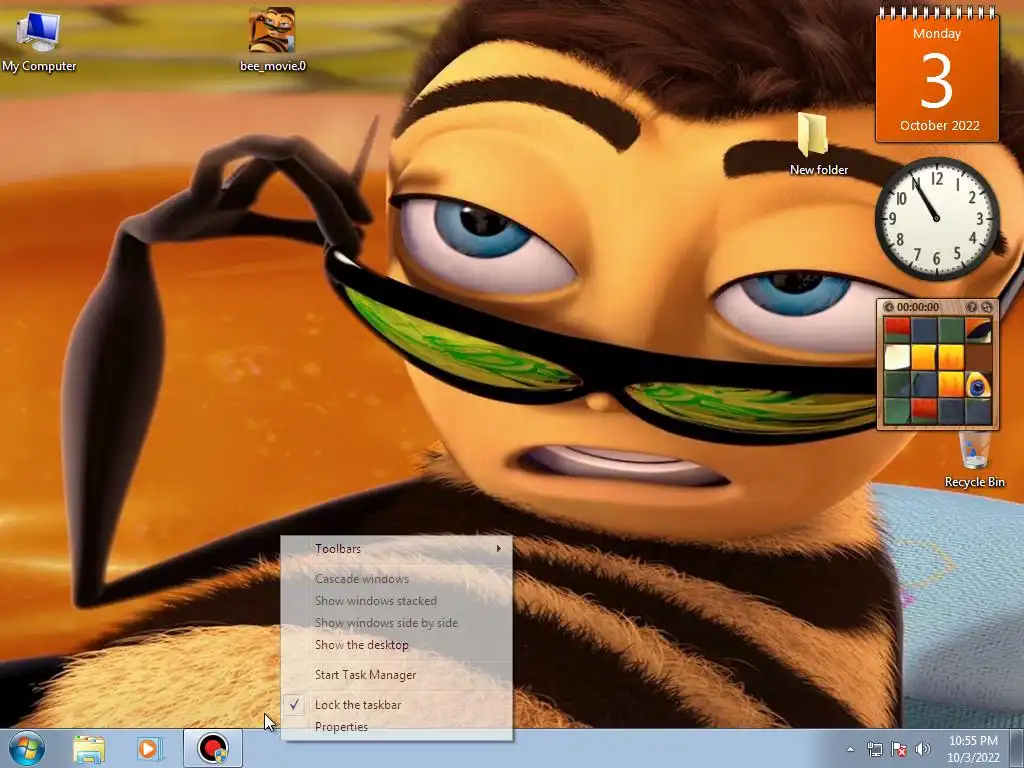Choose Show the desktop menu entry
This screenshot has width=1024, height=768.
coord(396,645)
